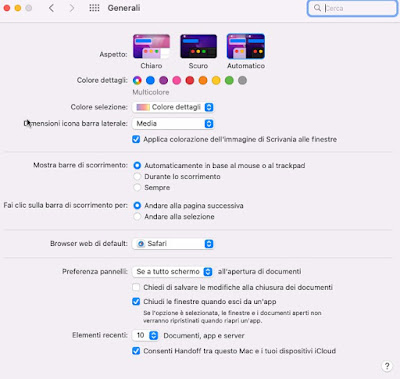Click the Documenti, app e server text

(x=204, y=336)
